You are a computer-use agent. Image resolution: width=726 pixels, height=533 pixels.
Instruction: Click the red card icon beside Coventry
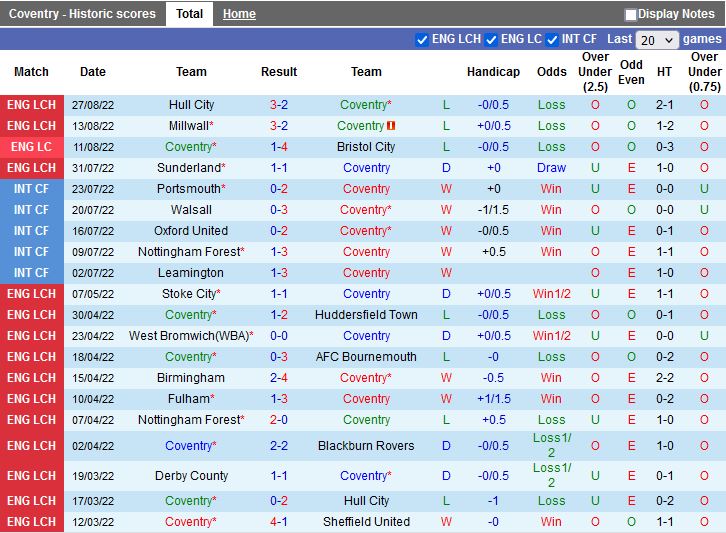(x=391, y=125)
